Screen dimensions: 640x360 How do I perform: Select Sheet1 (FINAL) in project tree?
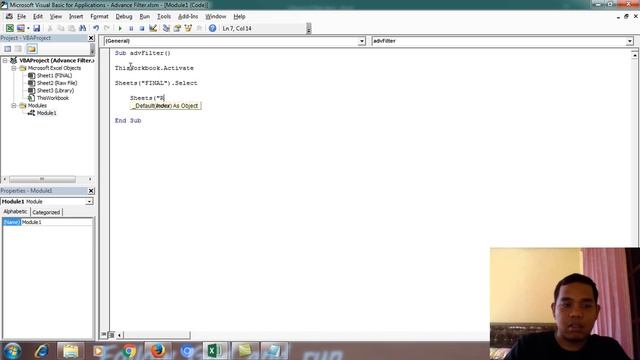(x=54, y=76)
